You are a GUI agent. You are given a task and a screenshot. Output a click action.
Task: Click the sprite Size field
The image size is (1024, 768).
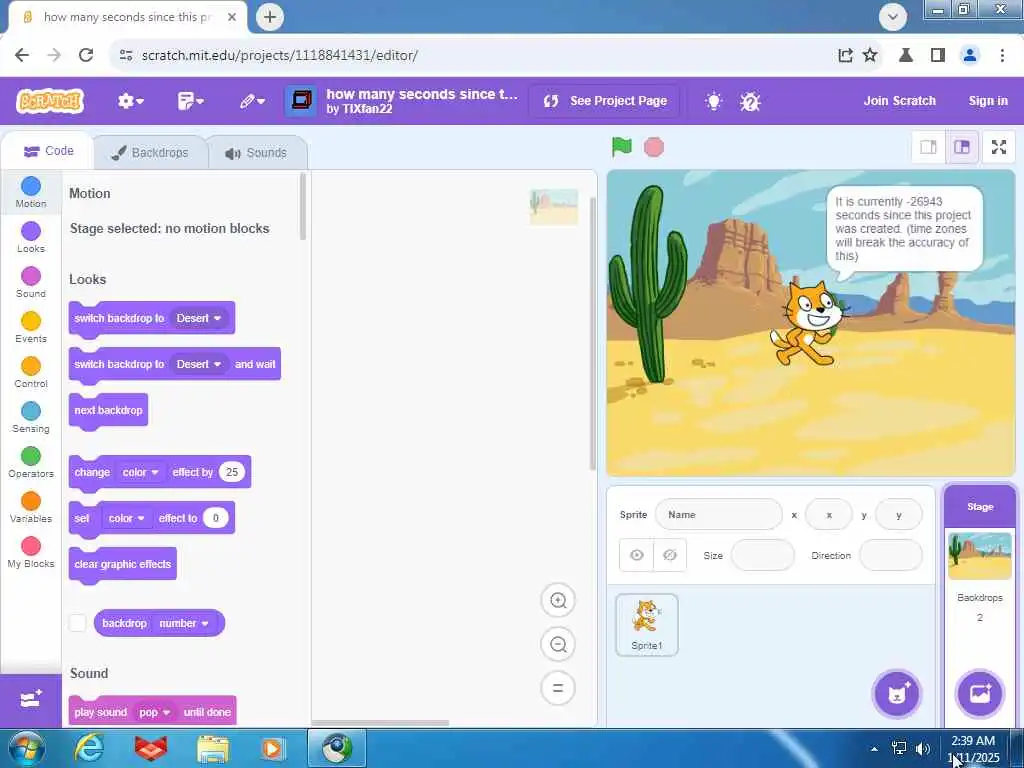762,556
